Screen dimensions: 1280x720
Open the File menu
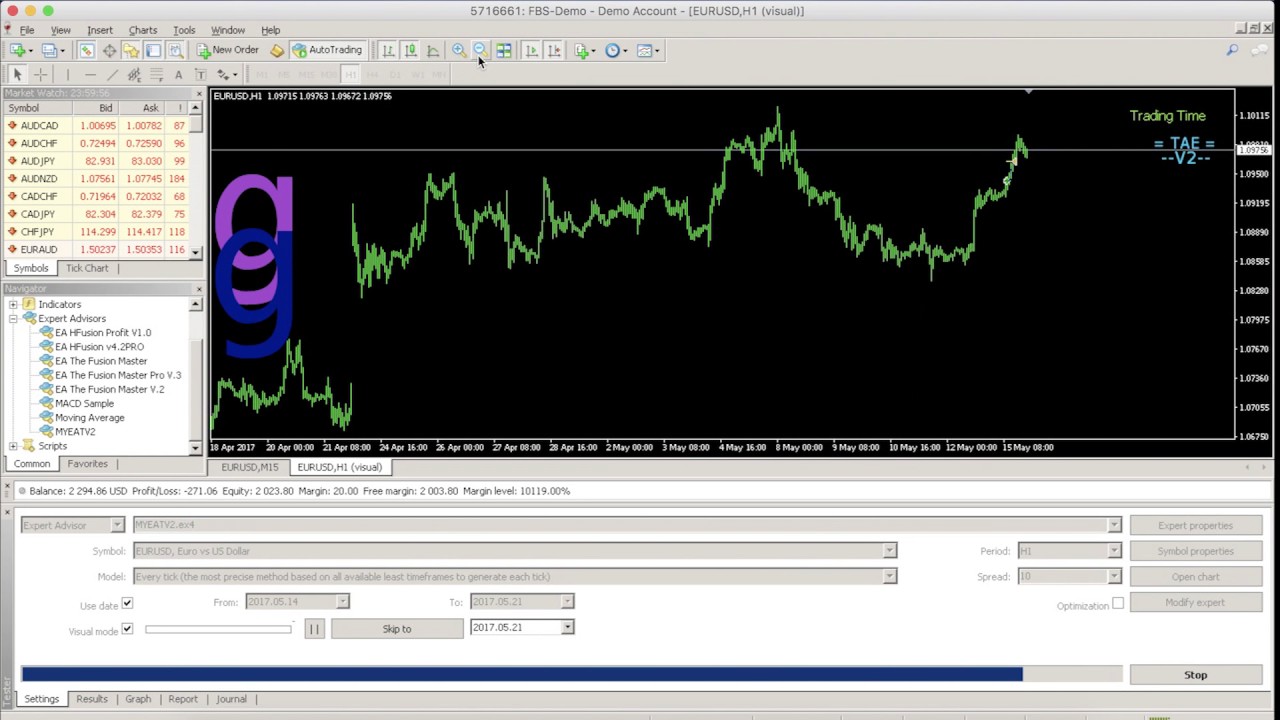[27, 30]
